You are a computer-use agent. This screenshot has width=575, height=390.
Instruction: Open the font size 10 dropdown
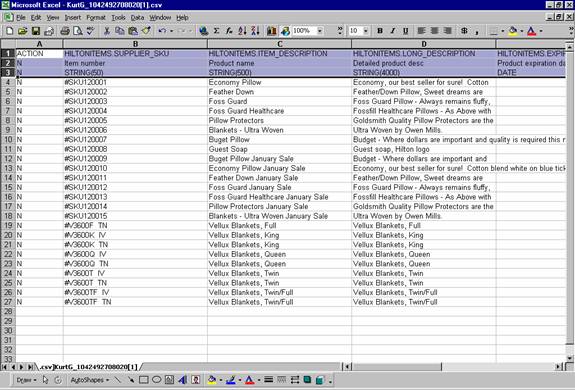point(366,31)
